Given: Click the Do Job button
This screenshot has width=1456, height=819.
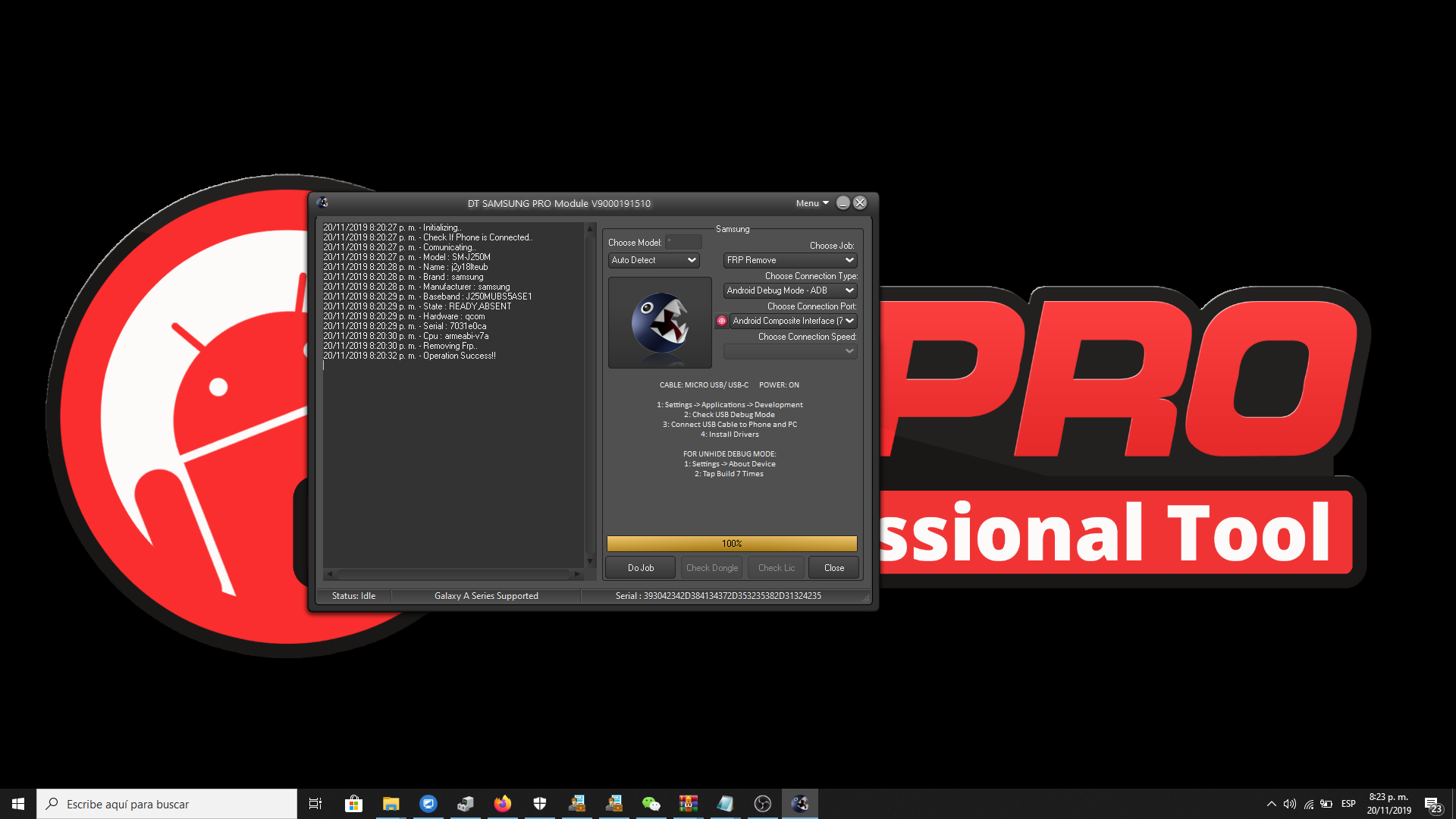Looking at the screenshot, I should pyautogui.click(x=641, y=568).
